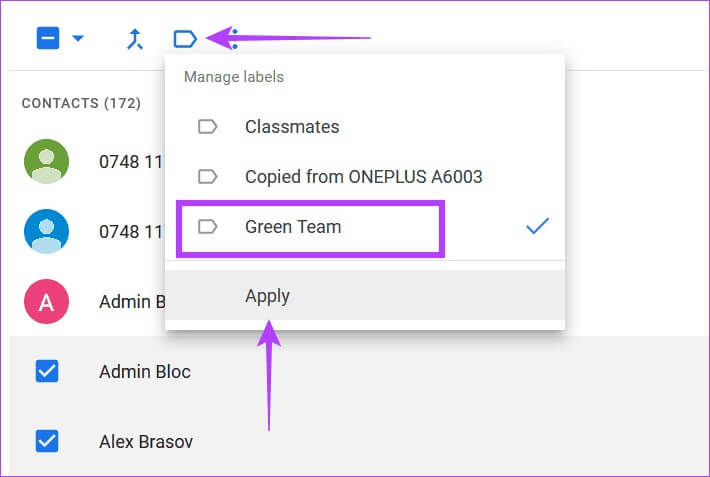Viewport: 710px width, 477px height.
Task: Choose the Classmates label
Action: click(x=365, y=126)
